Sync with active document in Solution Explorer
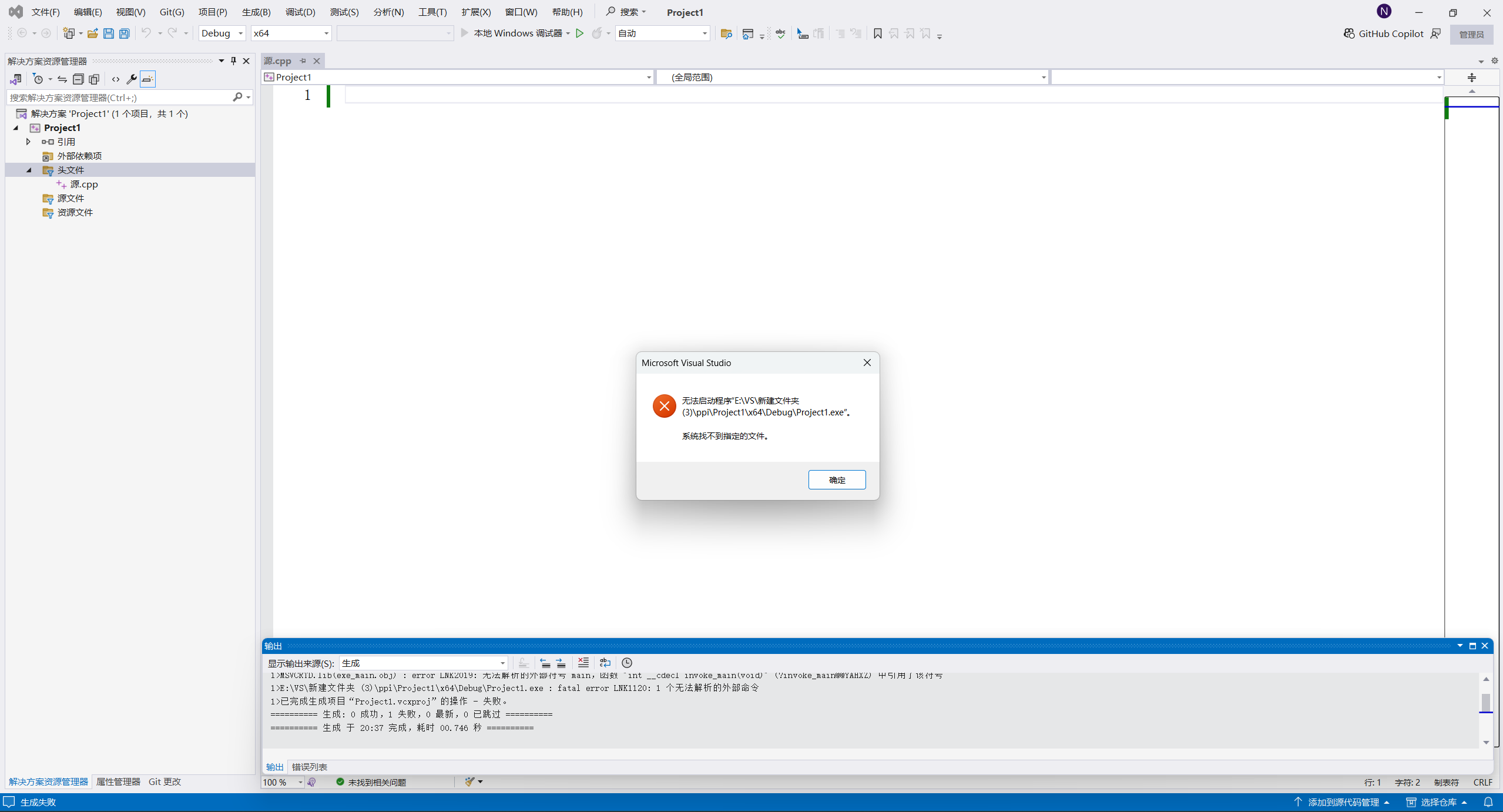Image resolution: width=1503 pixels, height=812 pixels. click(62, 79)
